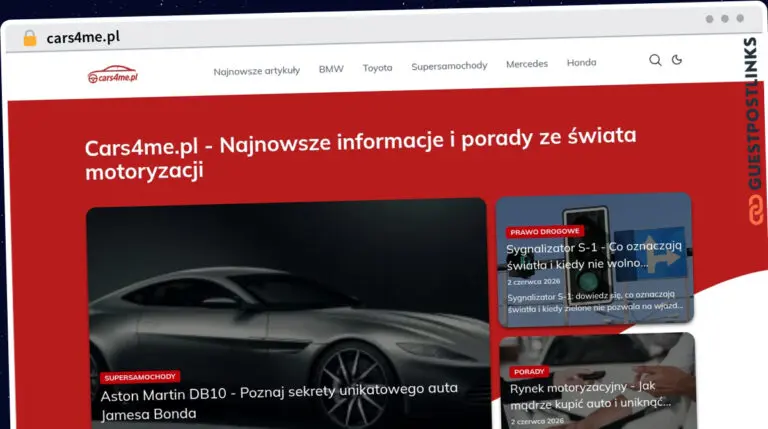Click the page heading Cars4me.pl - Najnowsze informacje
Viewport: 768px width, 429px height.
pos(360,153)
